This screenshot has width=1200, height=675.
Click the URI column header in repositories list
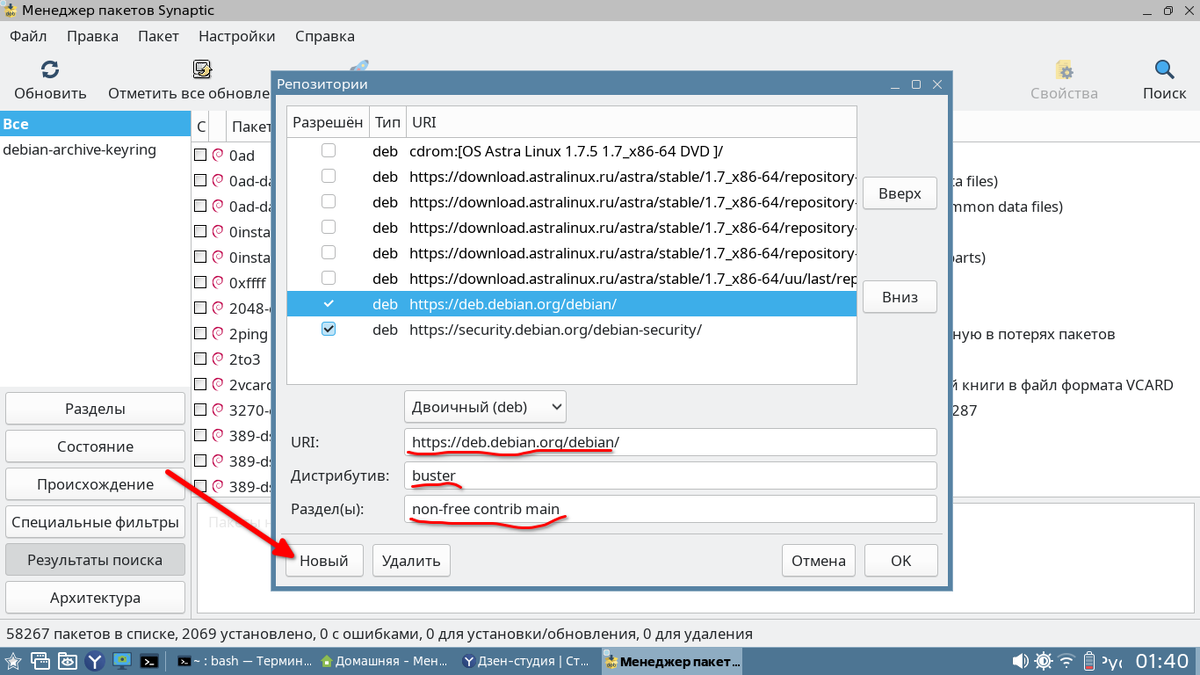(x=630, y=122)
